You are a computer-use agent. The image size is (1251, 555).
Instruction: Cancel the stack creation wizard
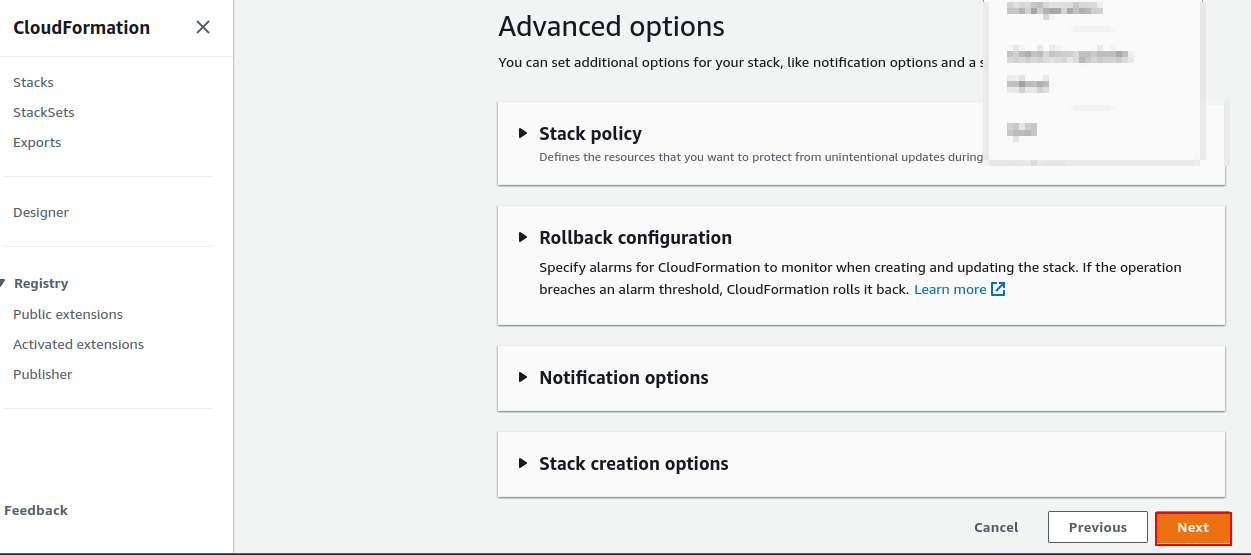[x=996, y=527]
